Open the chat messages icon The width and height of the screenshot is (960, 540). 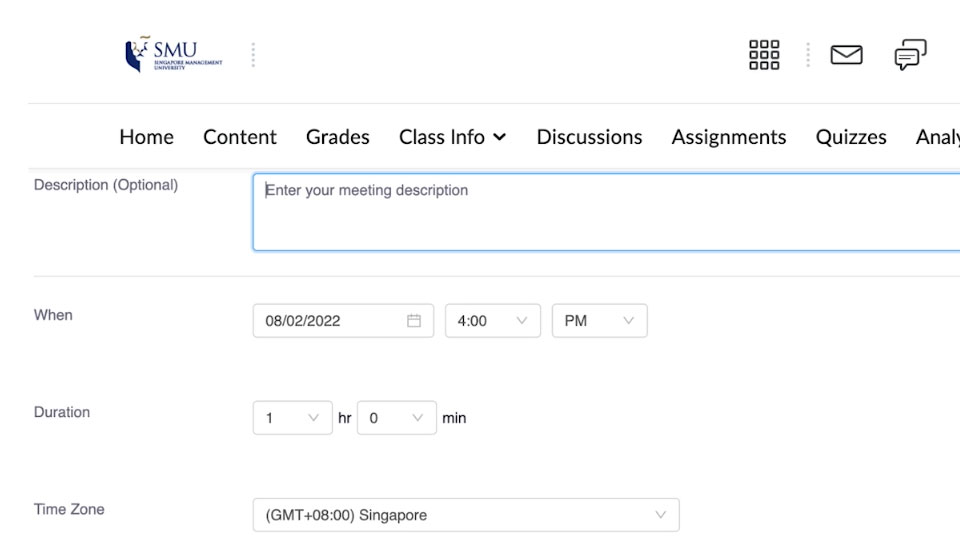[x=910, y=55]
